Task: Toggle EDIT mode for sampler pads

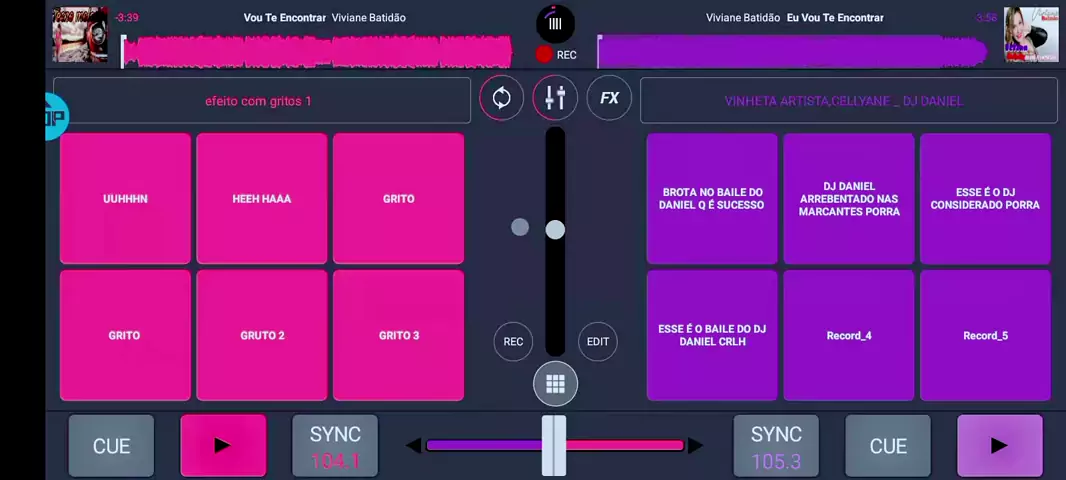Action: [x=598, y=341]
